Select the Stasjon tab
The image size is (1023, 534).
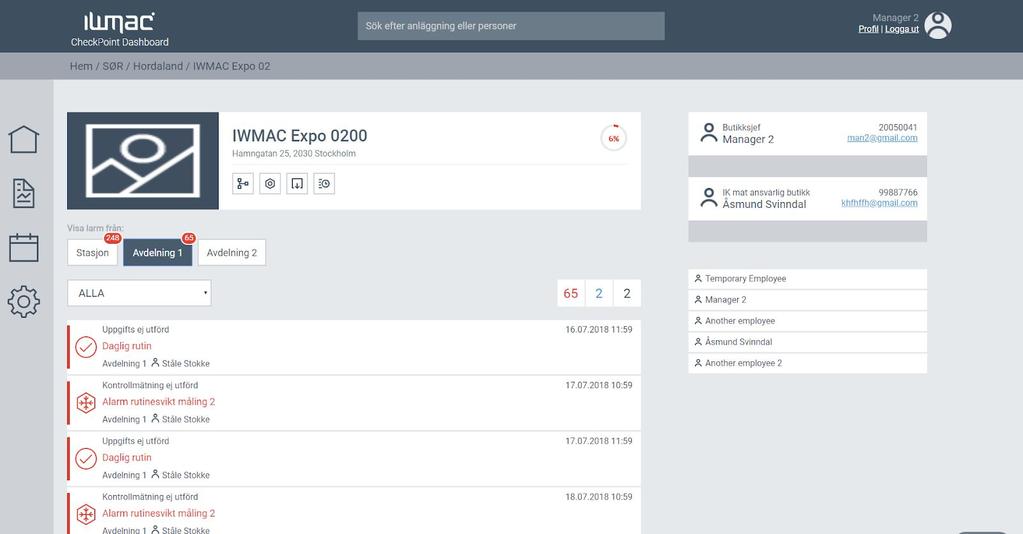click(x=93, y=253)
